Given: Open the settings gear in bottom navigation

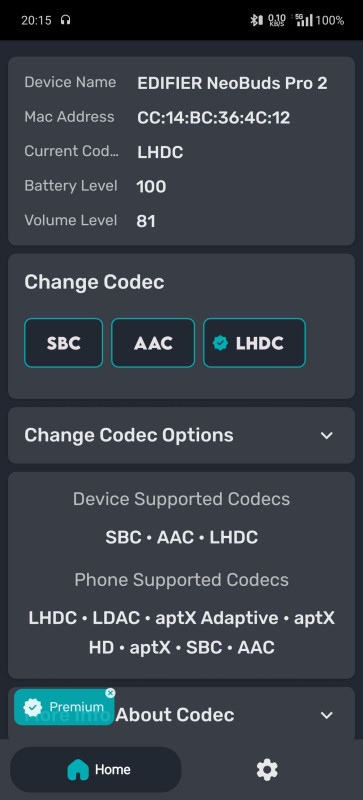Looking at the screenshot, I should [267, 769].
